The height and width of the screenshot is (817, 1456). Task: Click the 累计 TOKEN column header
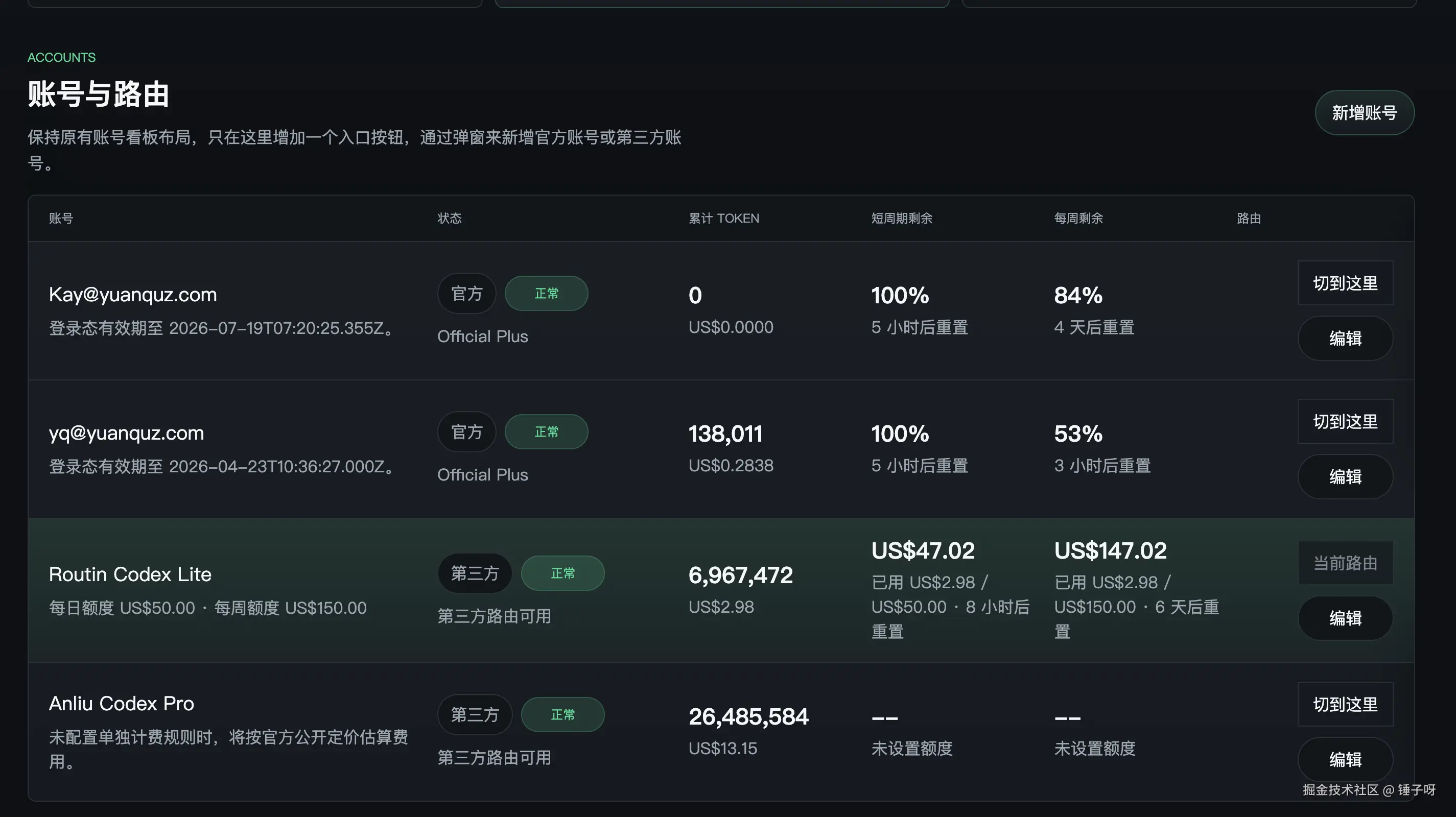pos(723,218)
